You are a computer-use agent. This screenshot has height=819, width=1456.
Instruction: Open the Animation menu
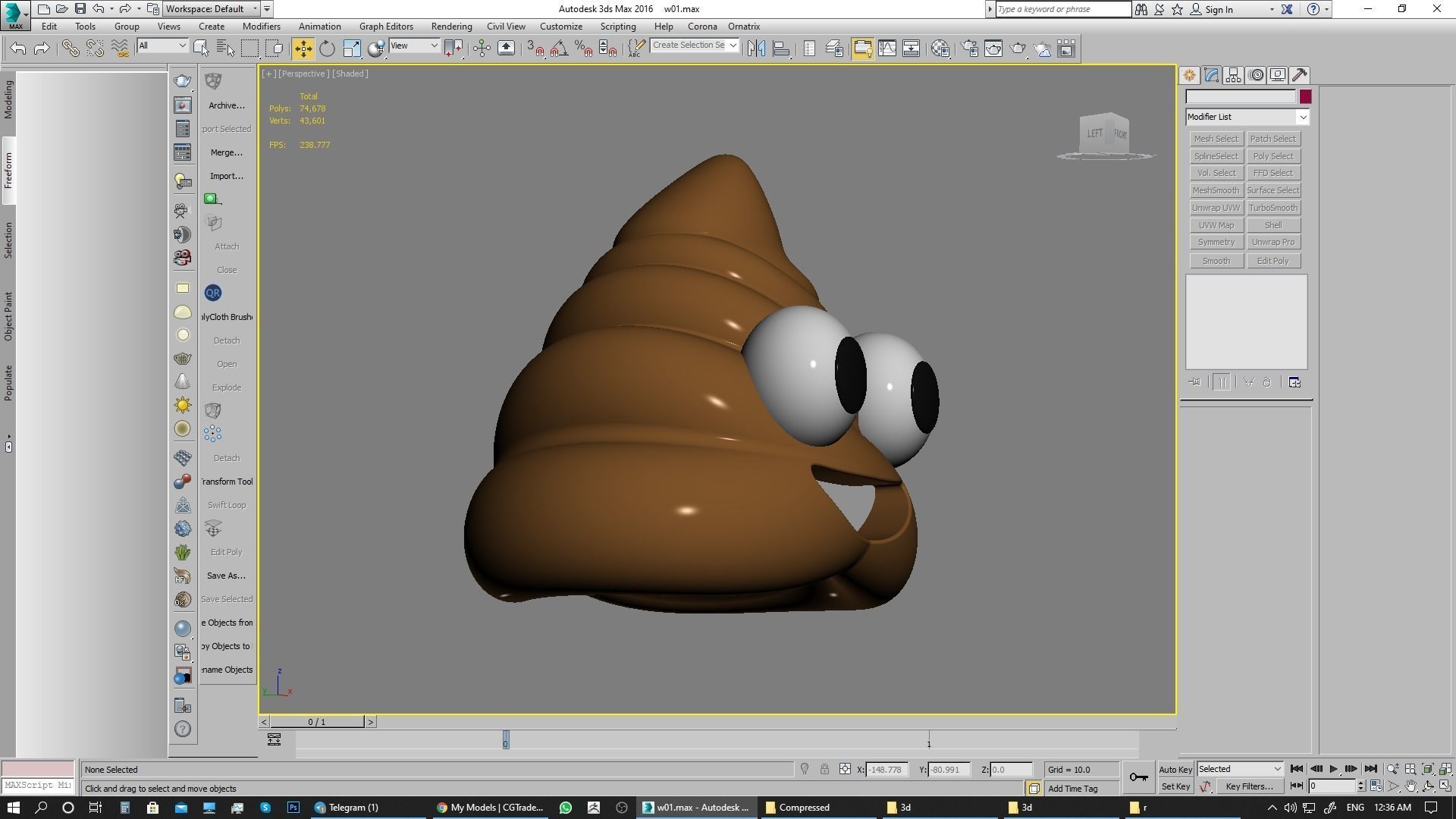(319, 27)
